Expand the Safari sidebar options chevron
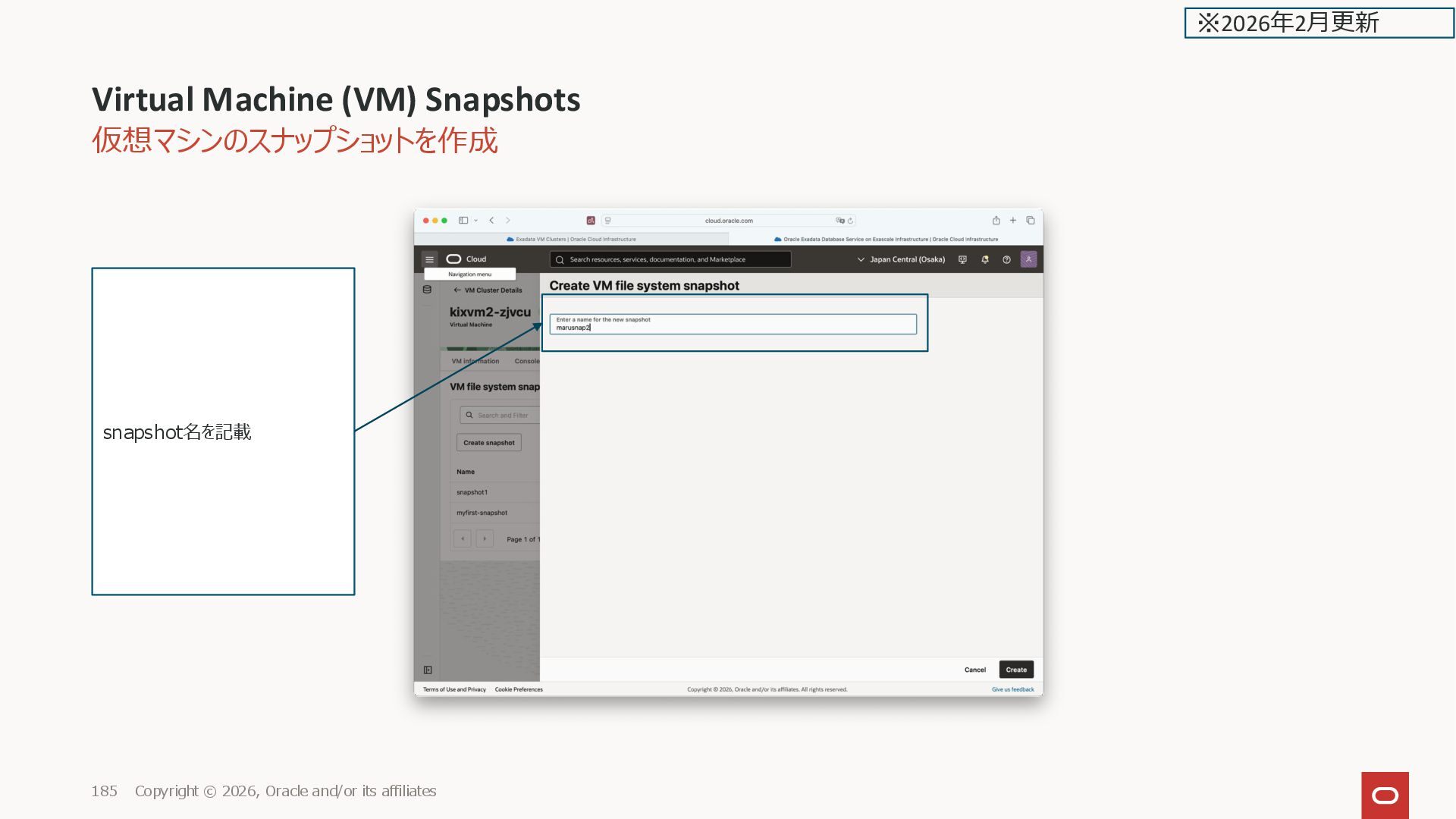This screenshot has height=819, width=1456. (475, 221)
